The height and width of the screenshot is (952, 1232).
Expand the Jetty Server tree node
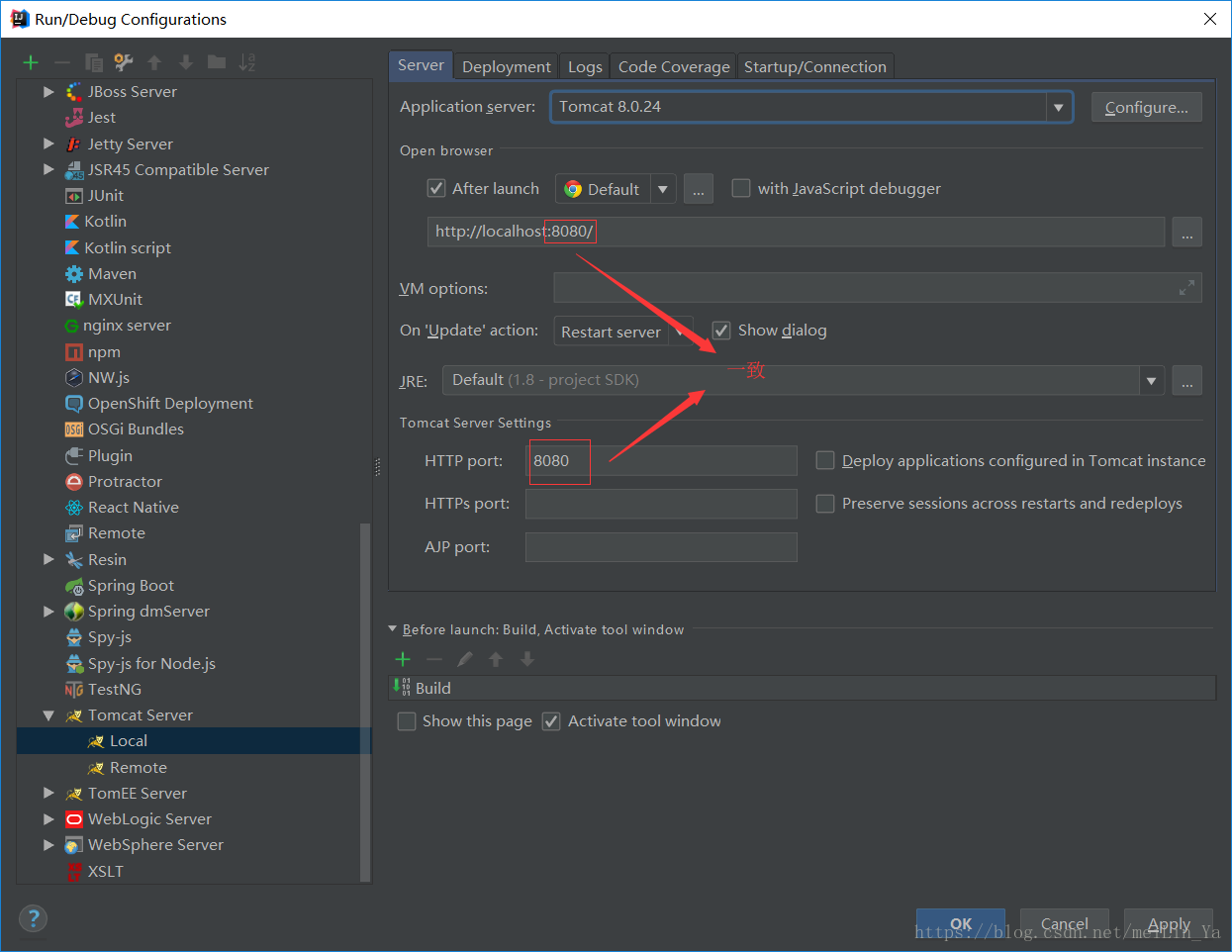point(48,144)
